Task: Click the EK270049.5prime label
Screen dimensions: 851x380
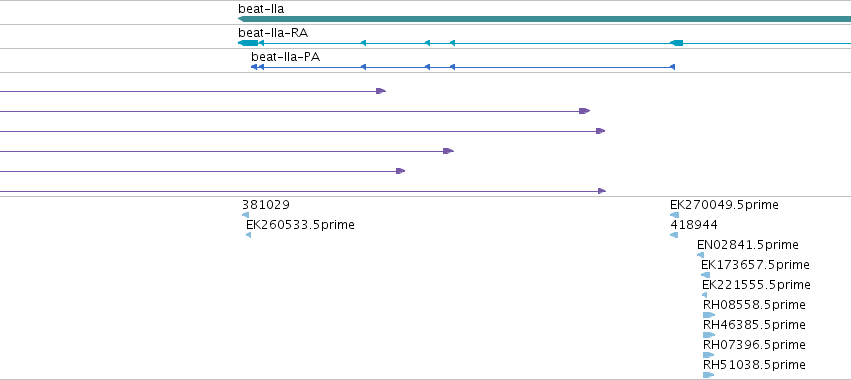Action: coord(725,205)
